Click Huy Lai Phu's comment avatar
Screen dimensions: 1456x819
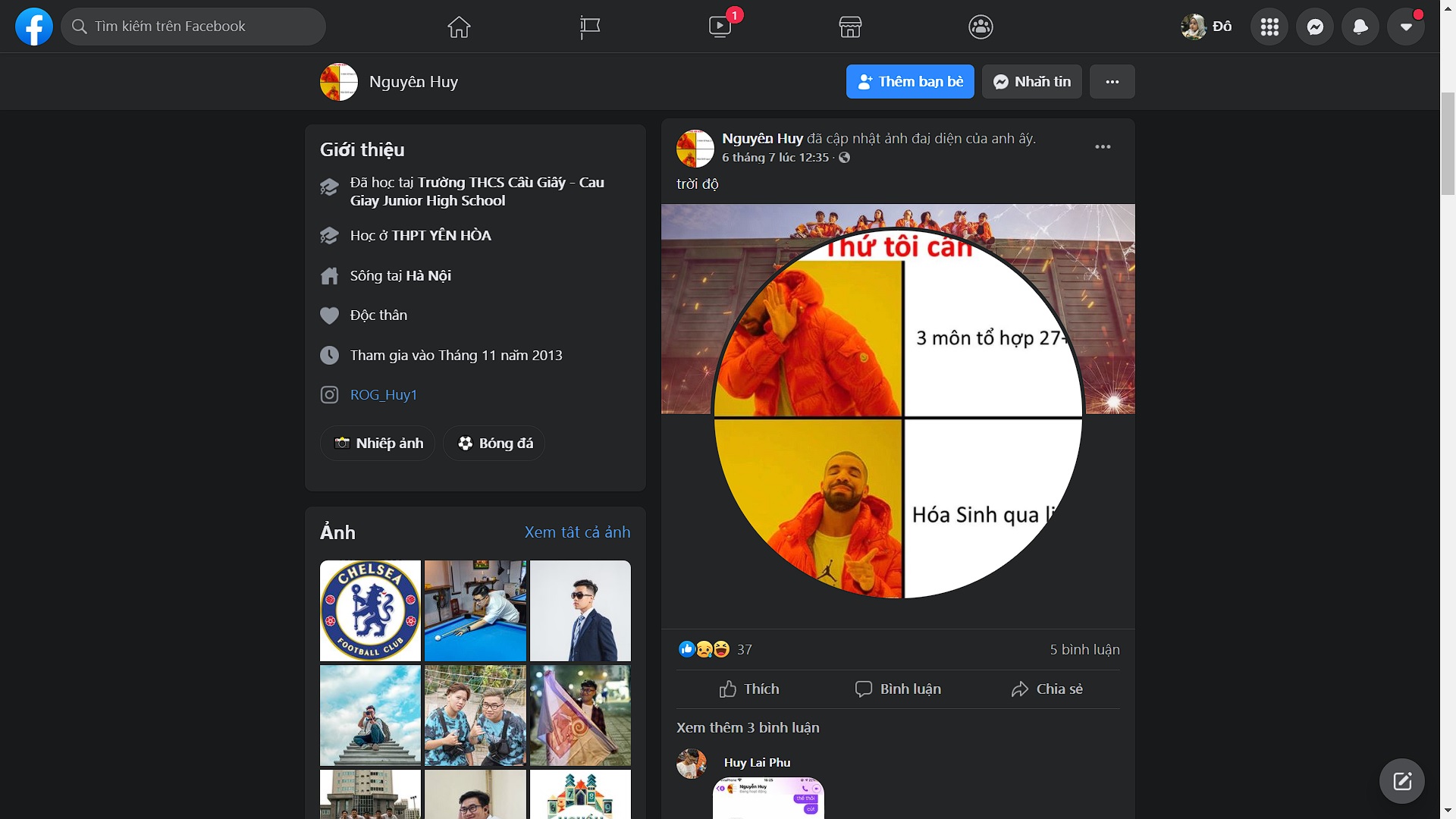pos(692,764)
